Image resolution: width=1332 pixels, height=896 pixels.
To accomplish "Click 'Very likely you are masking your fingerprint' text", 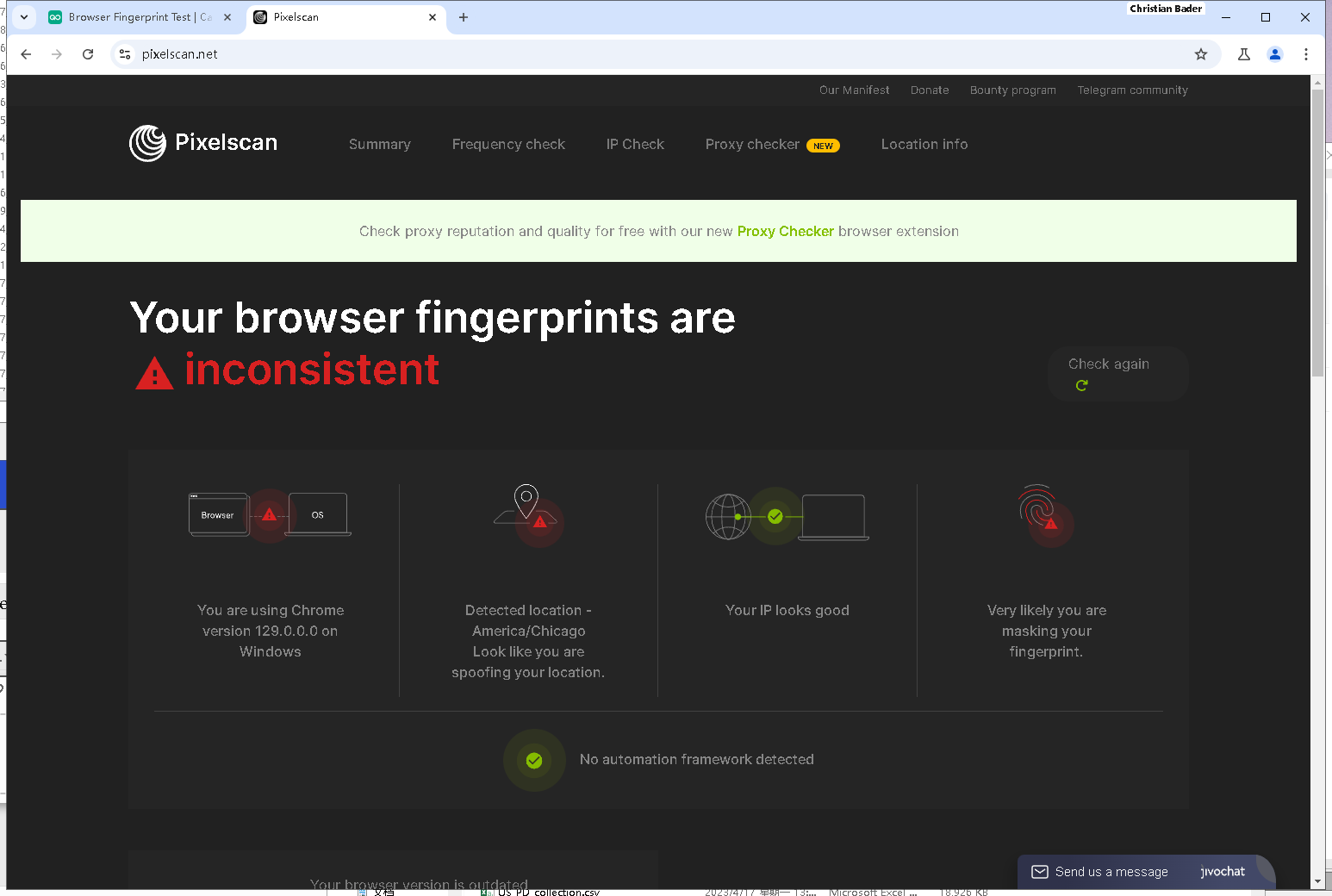I will (1047, 631).
